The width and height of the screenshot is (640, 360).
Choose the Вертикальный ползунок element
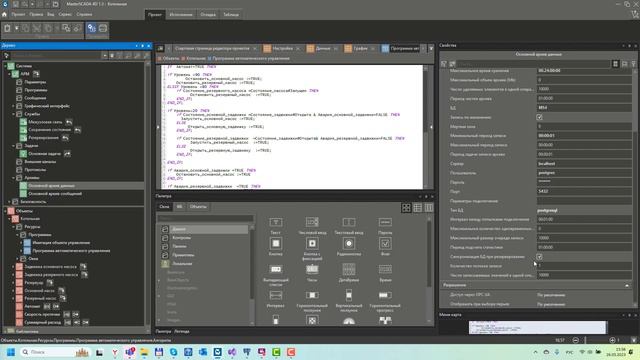[349, 300]
